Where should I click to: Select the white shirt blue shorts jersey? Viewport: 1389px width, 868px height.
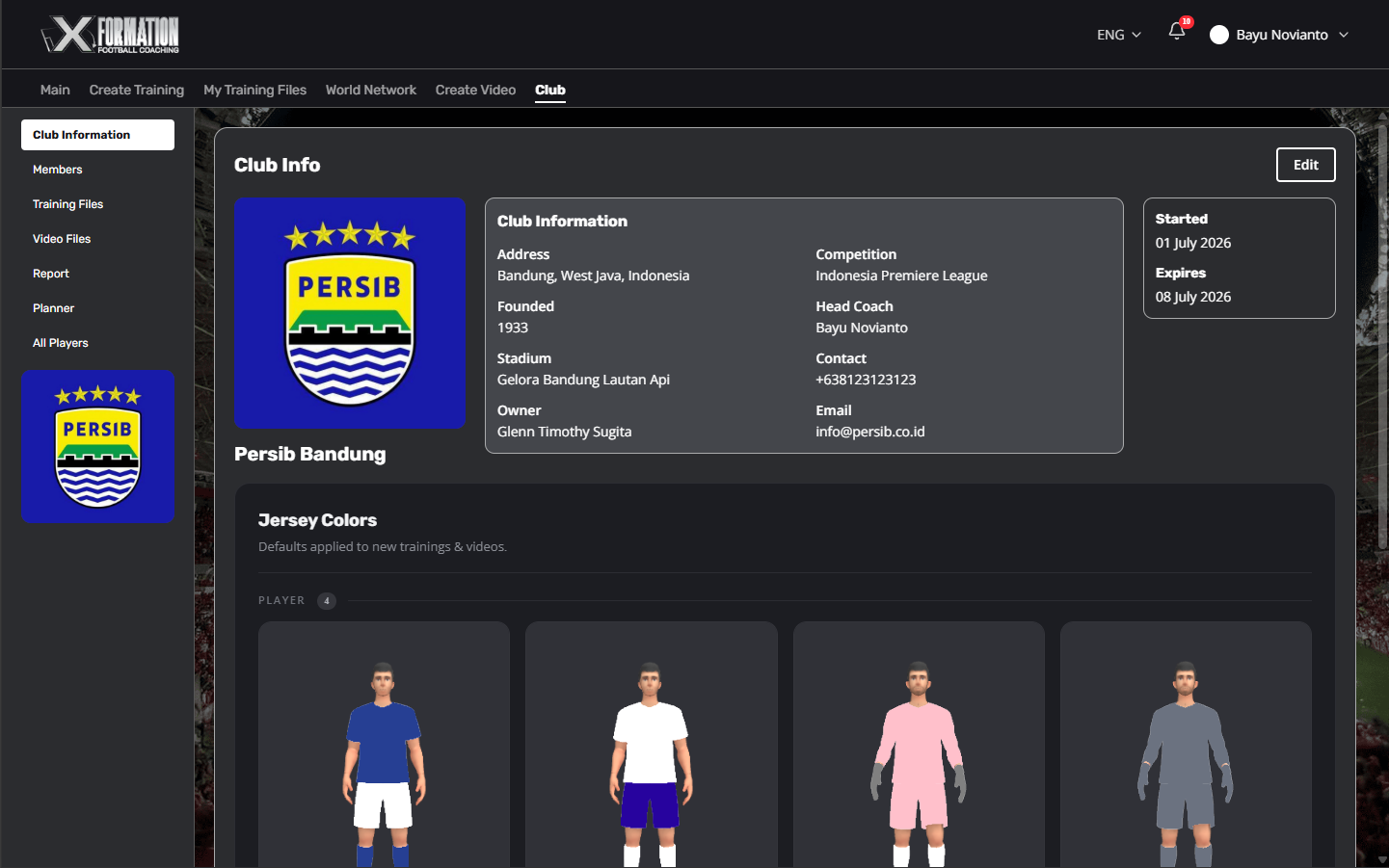click(651, 745)
